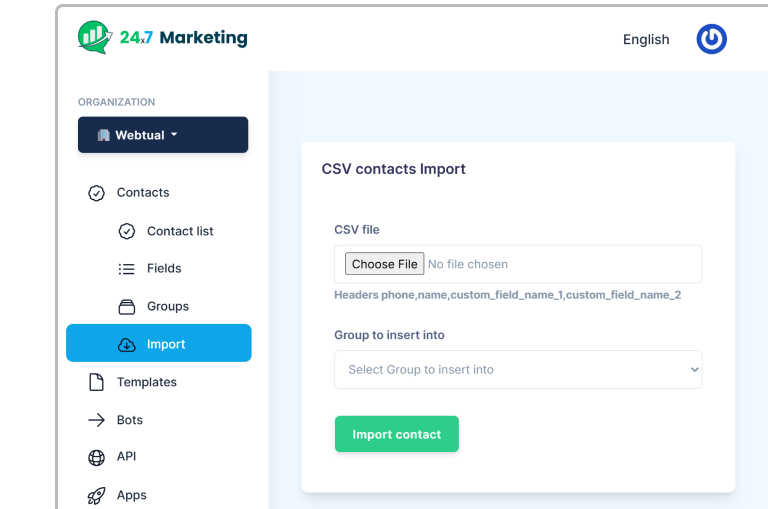Go to the Templates menu item

pos(146,382)
